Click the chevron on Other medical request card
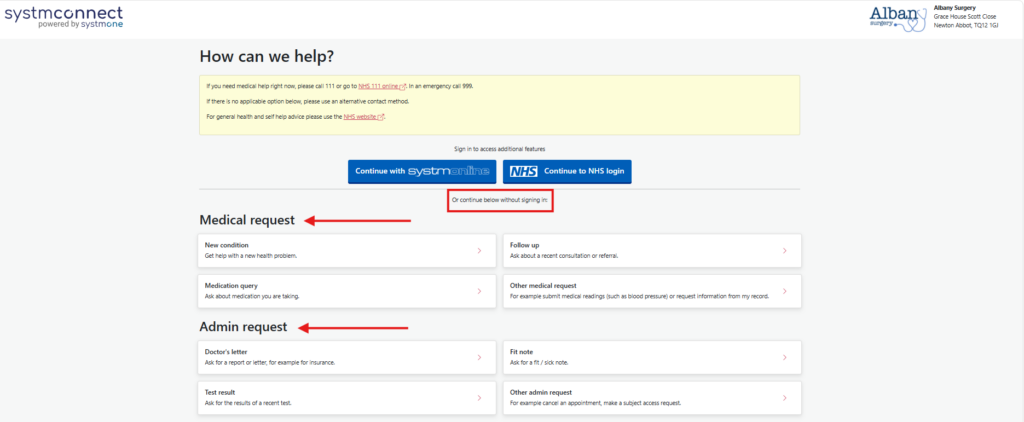The height and width of the screenshot is (422, 1024). (784, 291)
